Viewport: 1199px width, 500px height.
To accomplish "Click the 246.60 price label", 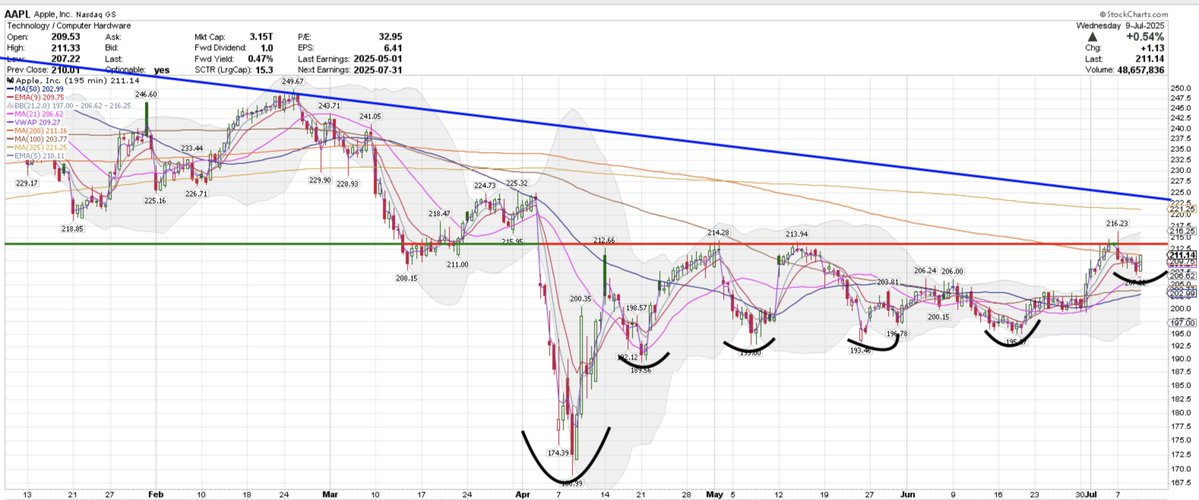I will coord(146,94).
